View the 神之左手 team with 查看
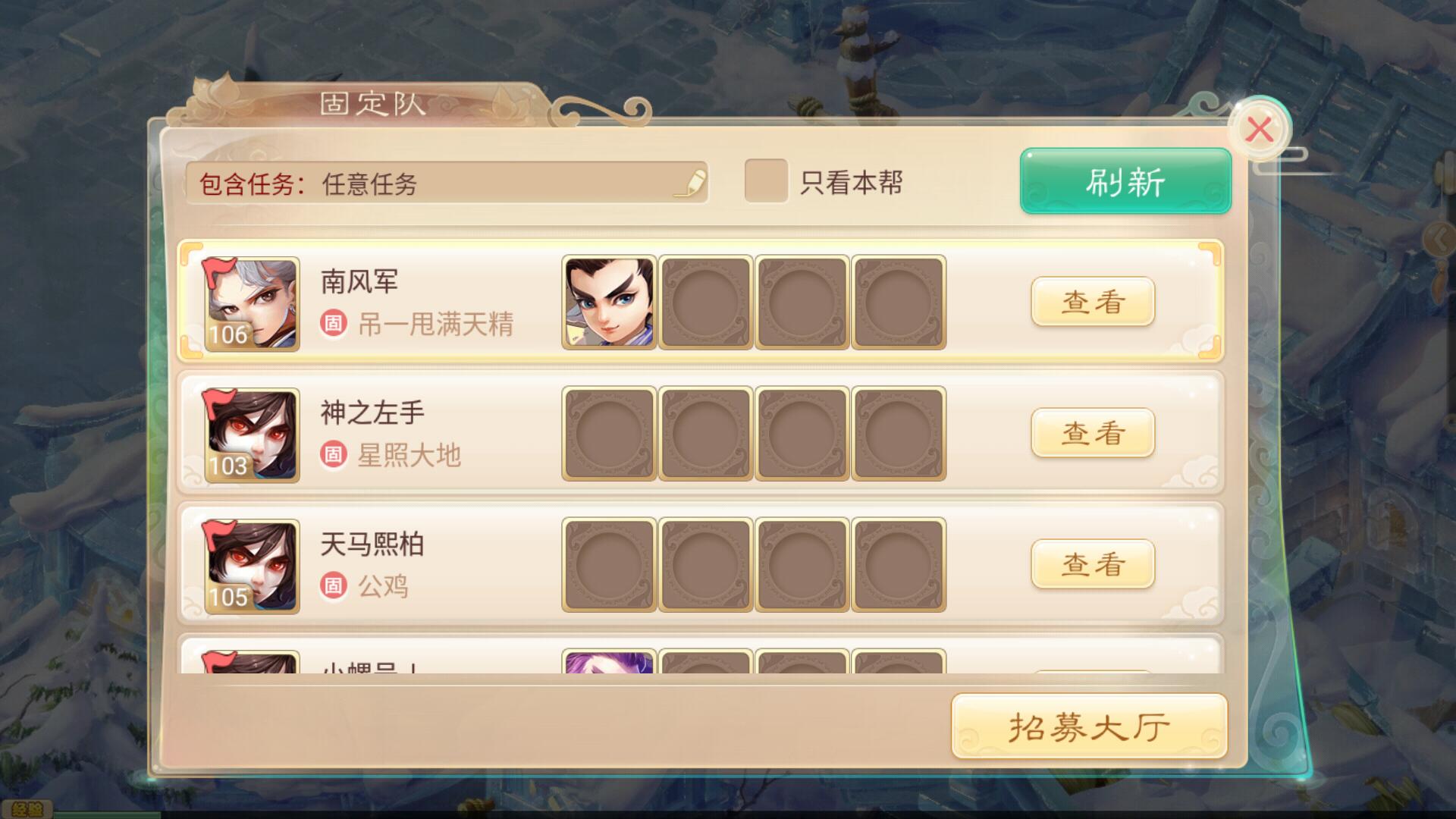Image resolution: width=1456 pixels, height=819 pixels. tap(1093, 433)
